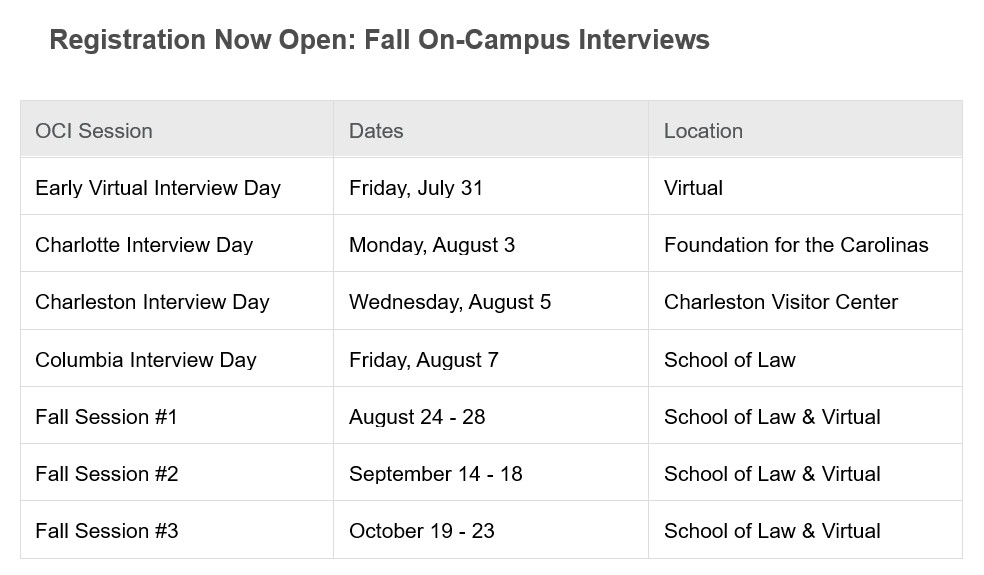This screenshot has width=984, height=575.
Task: Select the Fall Session #1 cell
Action: click(106, 417)
